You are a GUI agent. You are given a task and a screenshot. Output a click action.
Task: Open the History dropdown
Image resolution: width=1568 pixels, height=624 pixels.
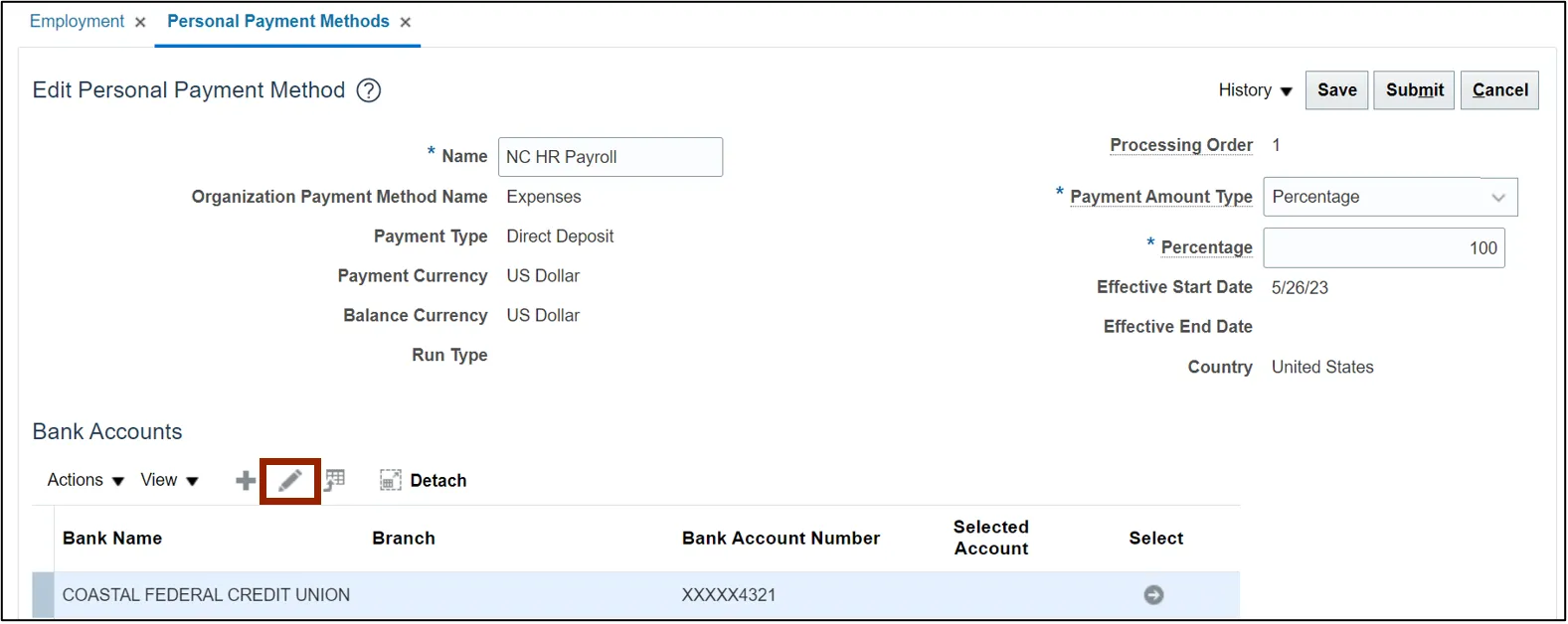[x=1255, y=90]
